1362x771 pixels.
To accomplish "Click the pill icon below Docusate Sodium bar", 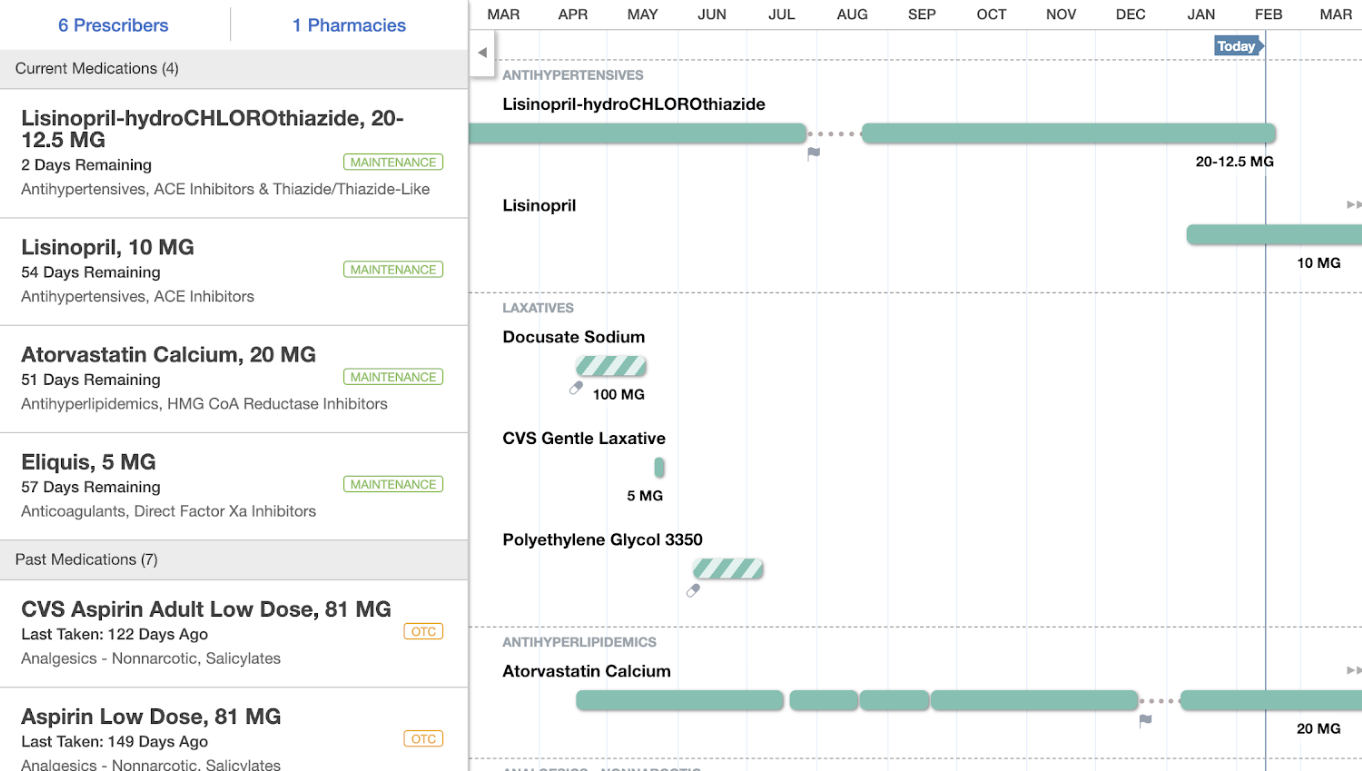I will tap(576, 388).
